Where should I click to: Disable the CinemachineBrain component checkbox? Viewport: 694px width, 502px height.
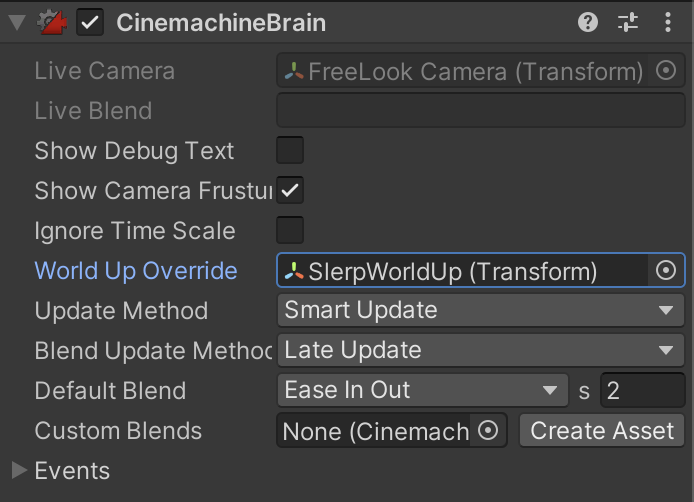click(x=91, y=22)
